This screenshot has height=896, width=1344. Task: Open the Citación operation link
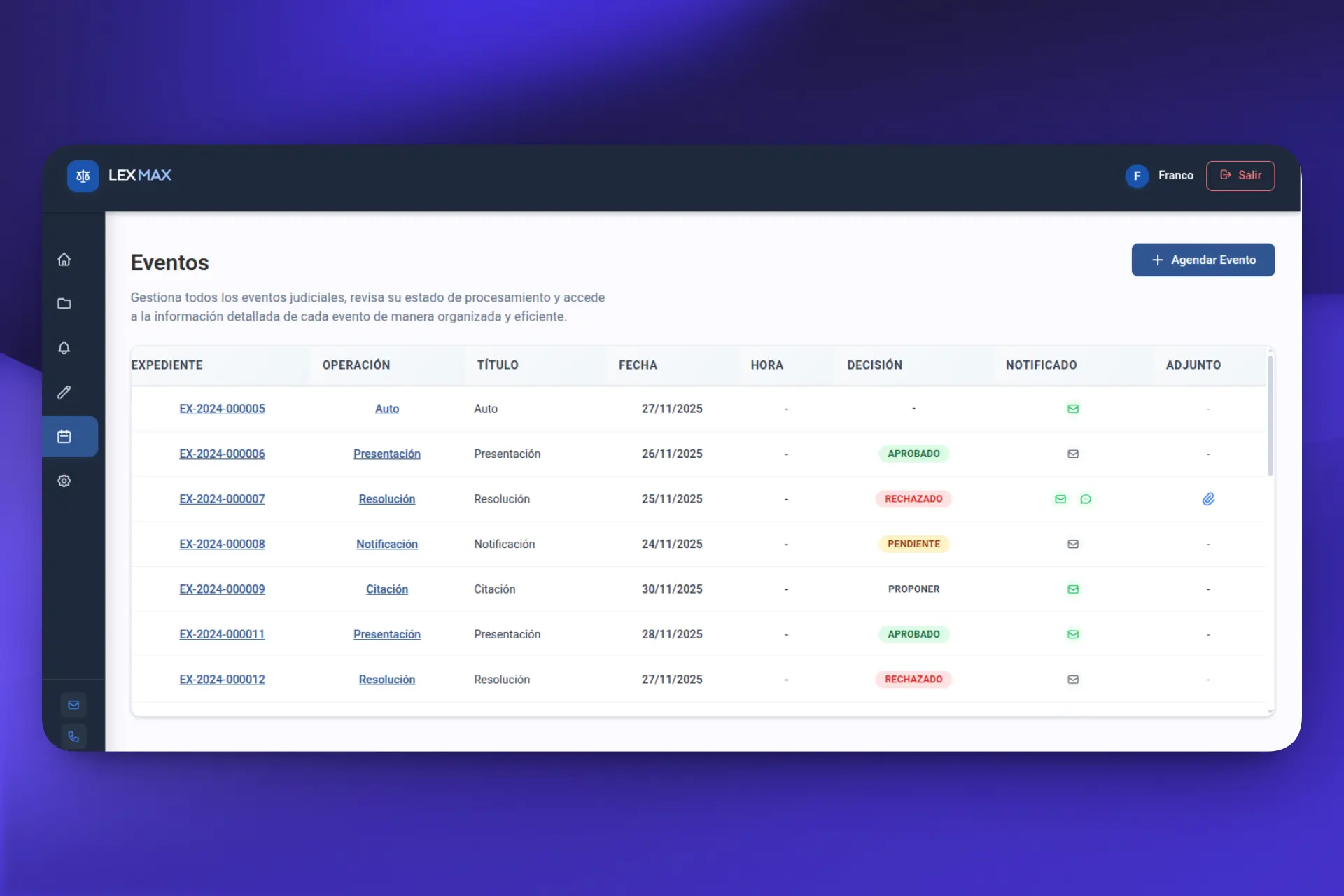click(x=387, y=589)
